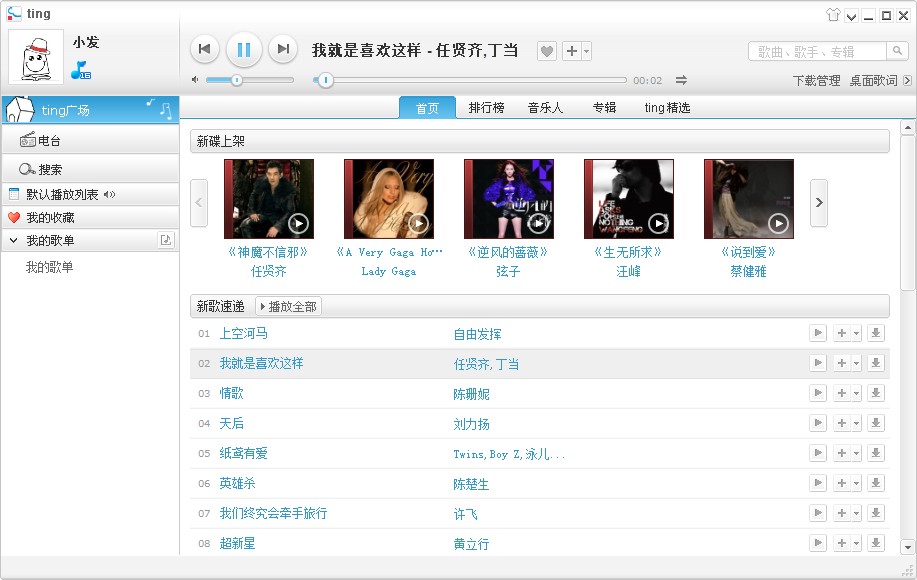The width and height of the screenshot is (917, 580).
Task: Toggle the playback order mode icon
Action: pos(681,80)
